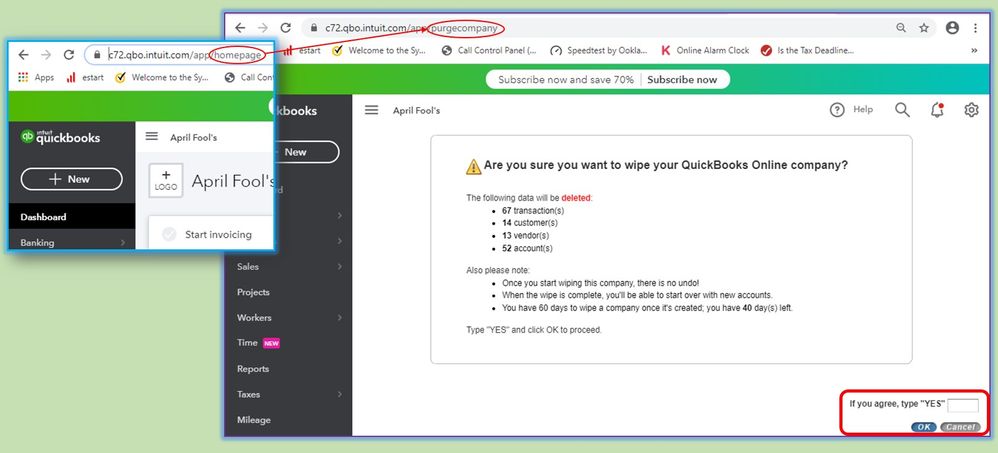Toggle hamburger menu in left window

point(151,137)
